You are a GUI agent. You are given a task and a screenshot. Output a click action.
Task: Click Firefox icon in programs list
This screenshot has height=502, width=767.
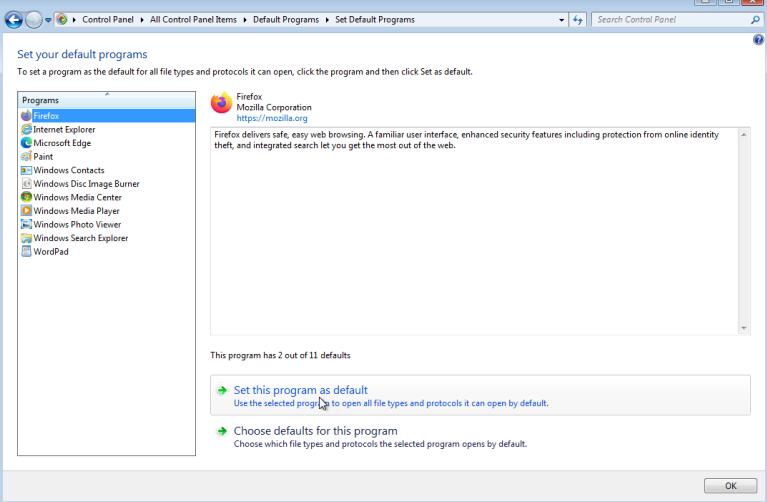pos(26,116)
